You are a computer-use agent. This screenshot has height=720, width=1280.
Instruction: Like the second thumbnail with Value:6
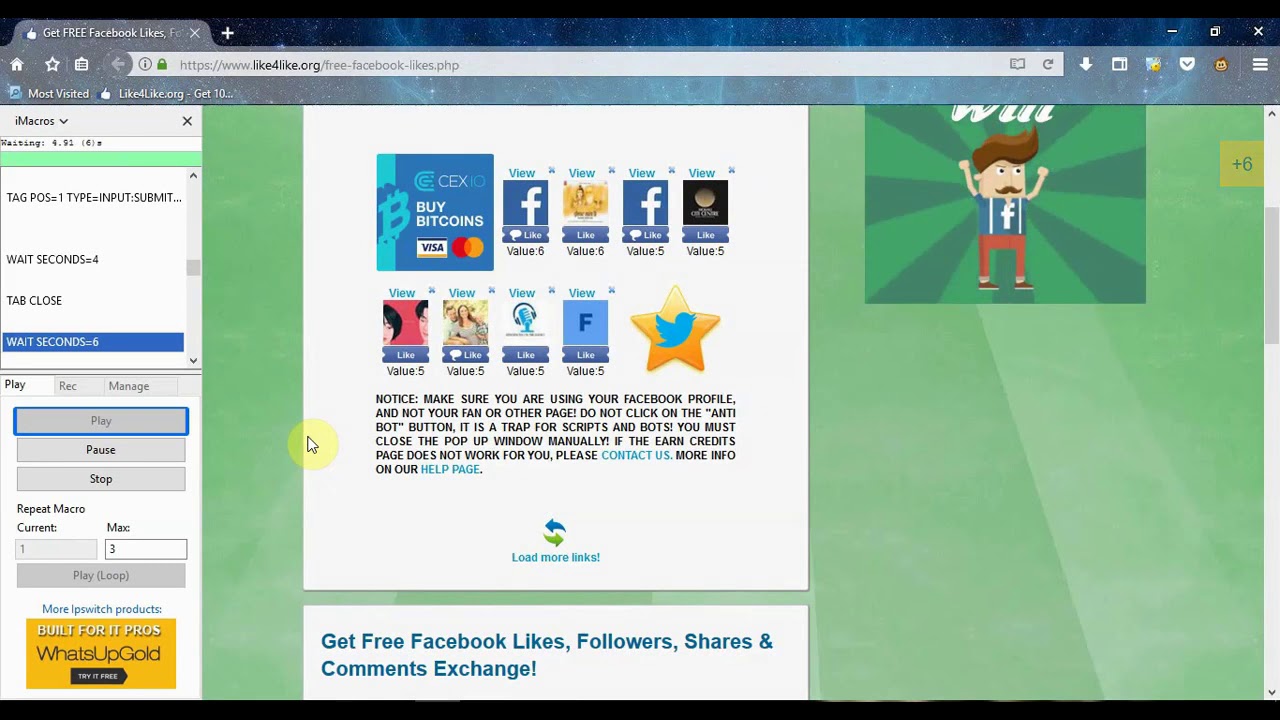(585, 235)
